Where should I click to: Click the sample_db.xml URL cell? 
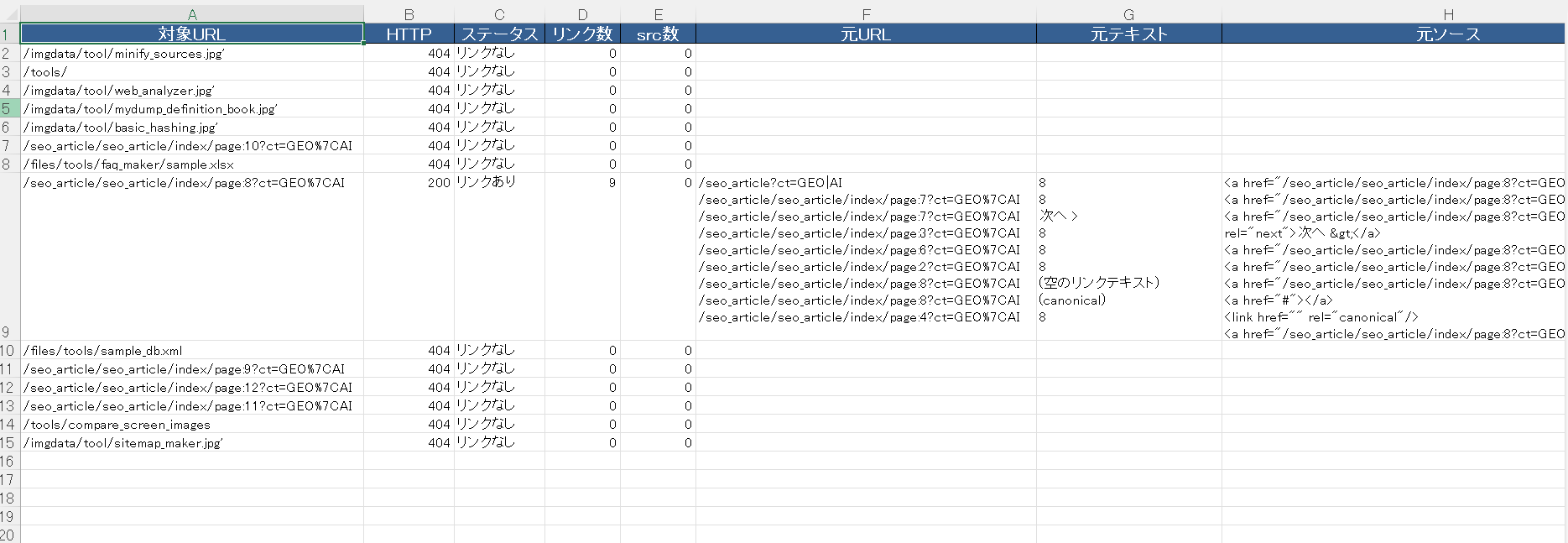pyautogui.click(x=192, y=351)
